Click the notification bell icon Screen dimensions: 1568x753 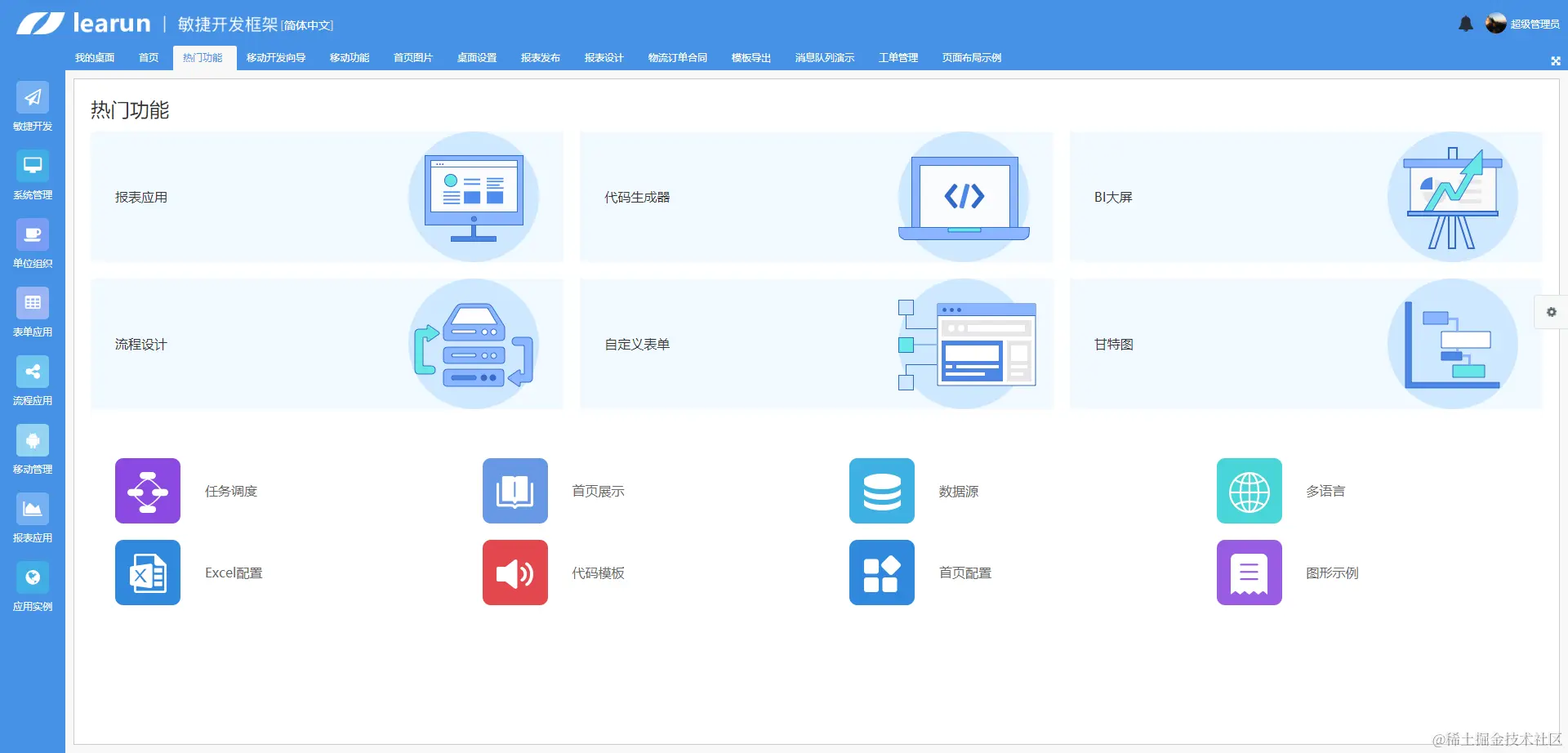[x=1466, y=24]
